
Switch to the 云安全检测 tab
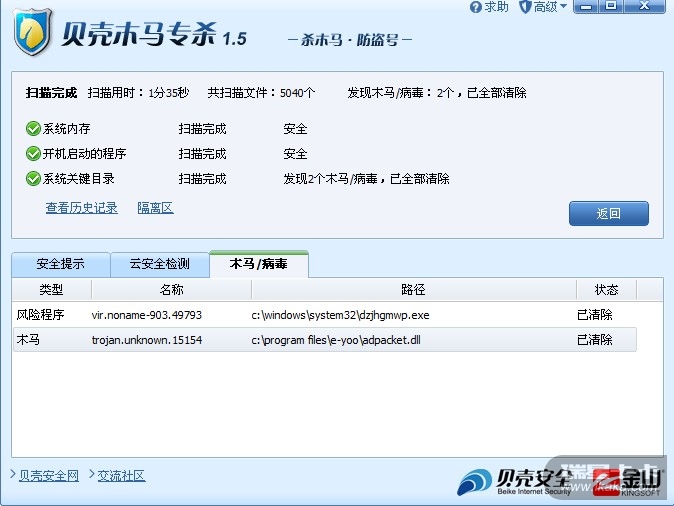[x=160, y=264]
